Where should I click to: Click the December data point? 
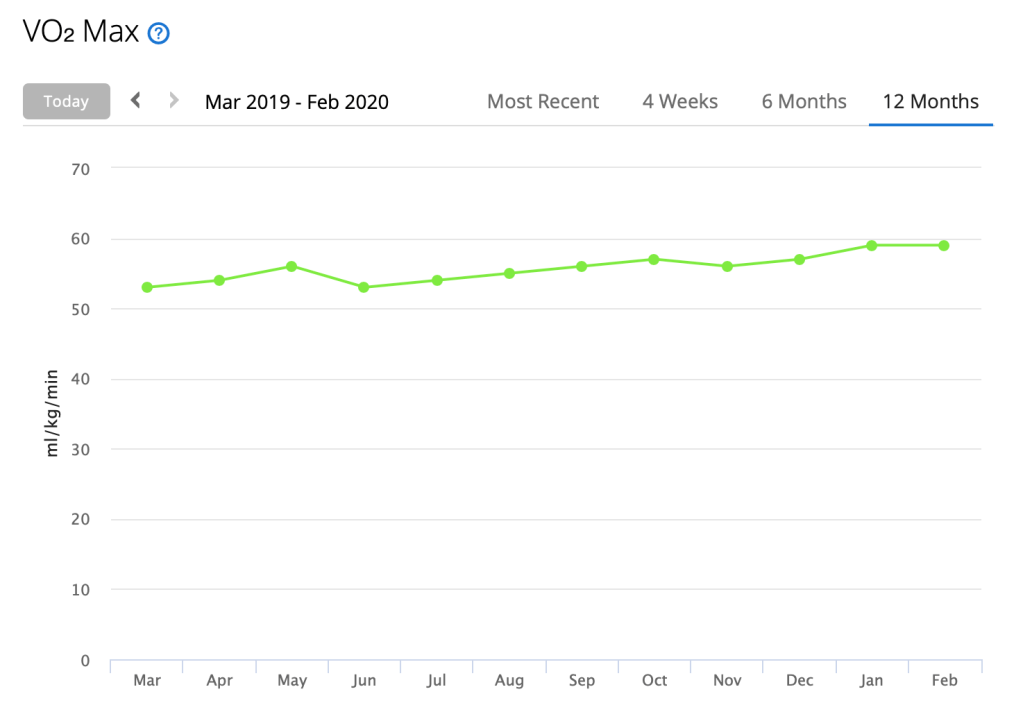point(799,259)
